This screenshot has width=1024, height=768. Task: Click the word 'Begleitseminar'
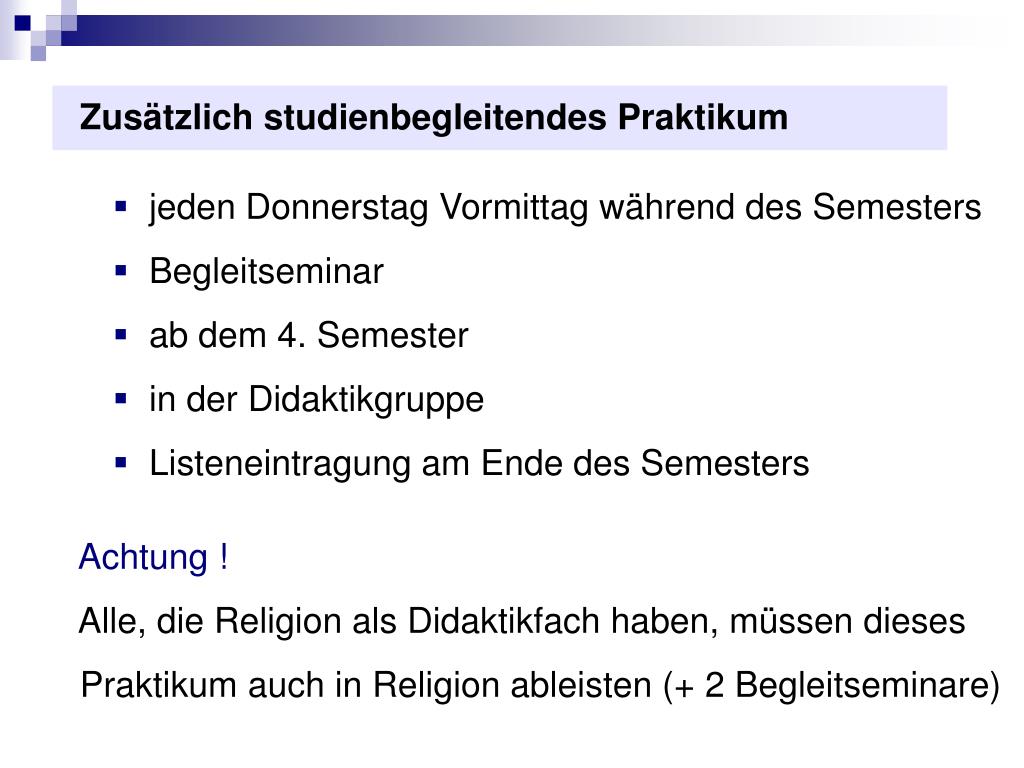tap(266, 272)
